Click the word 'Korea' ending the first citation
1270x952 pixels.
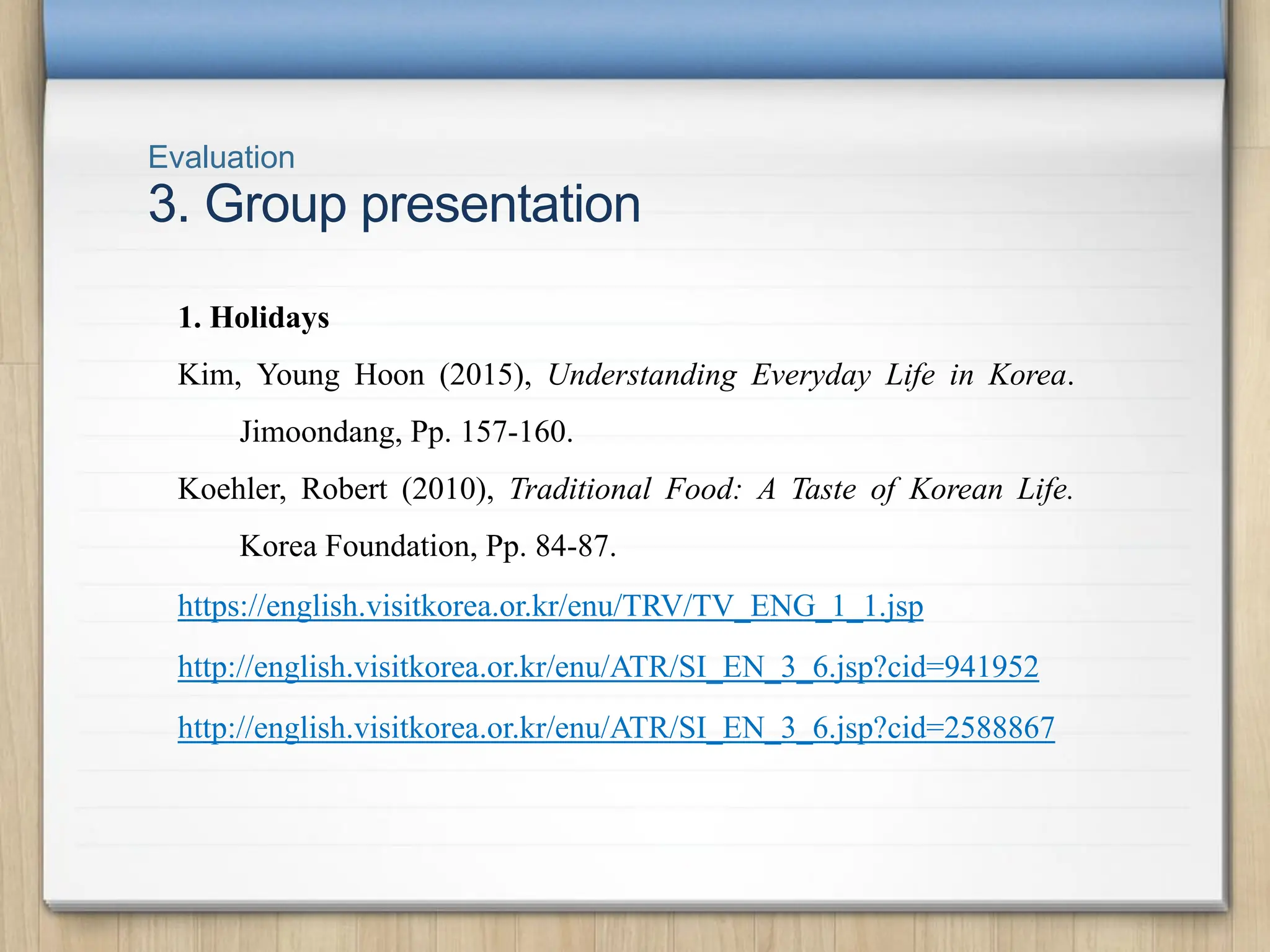tap(1026, 375)
